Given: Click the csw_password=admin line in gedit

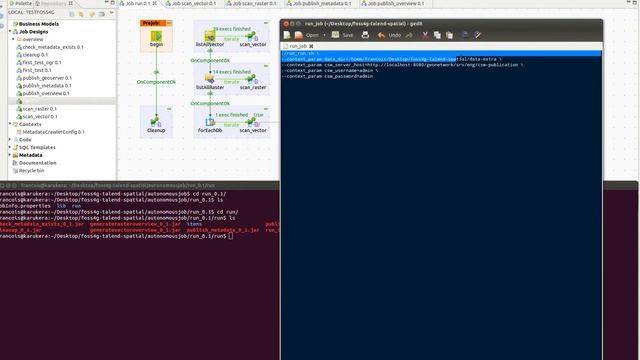Looking at the screenshot, I should [x=327, y=76].
